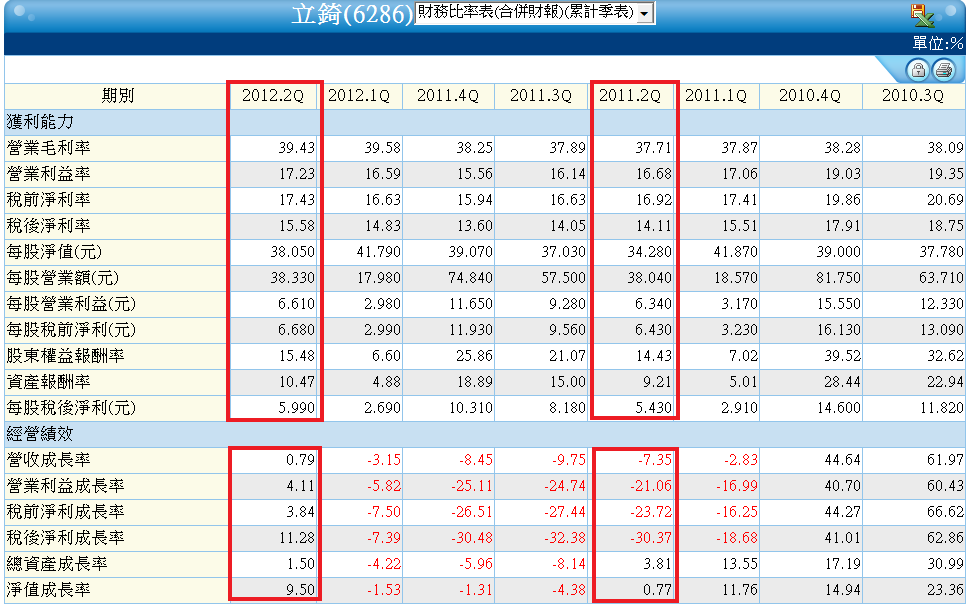Select the 2011.3Q column header
The height and width of the screenshot is (604, 968).
[x=541, y=96]
